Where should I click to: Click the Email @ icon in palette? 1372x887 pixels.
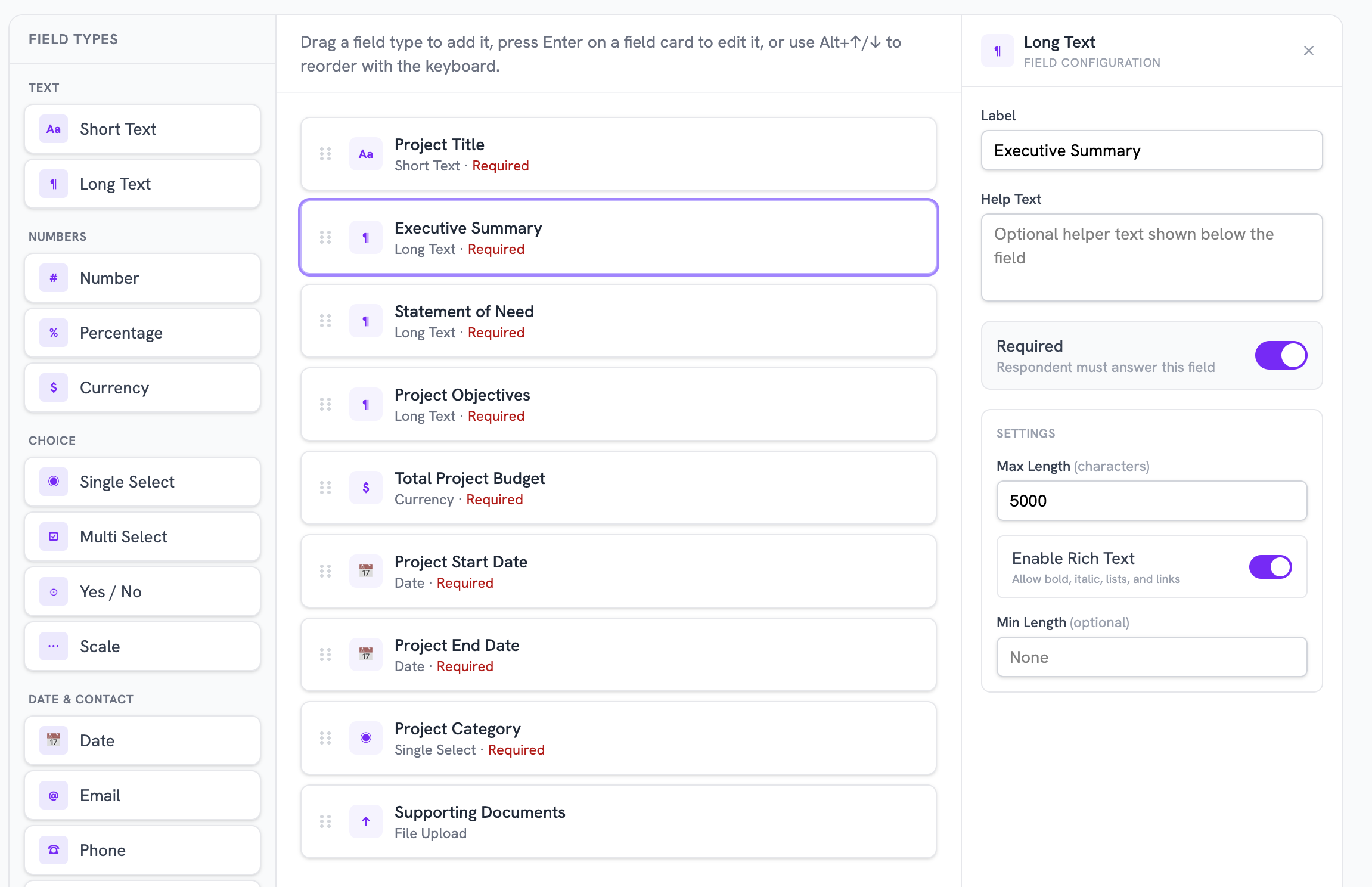54,796
